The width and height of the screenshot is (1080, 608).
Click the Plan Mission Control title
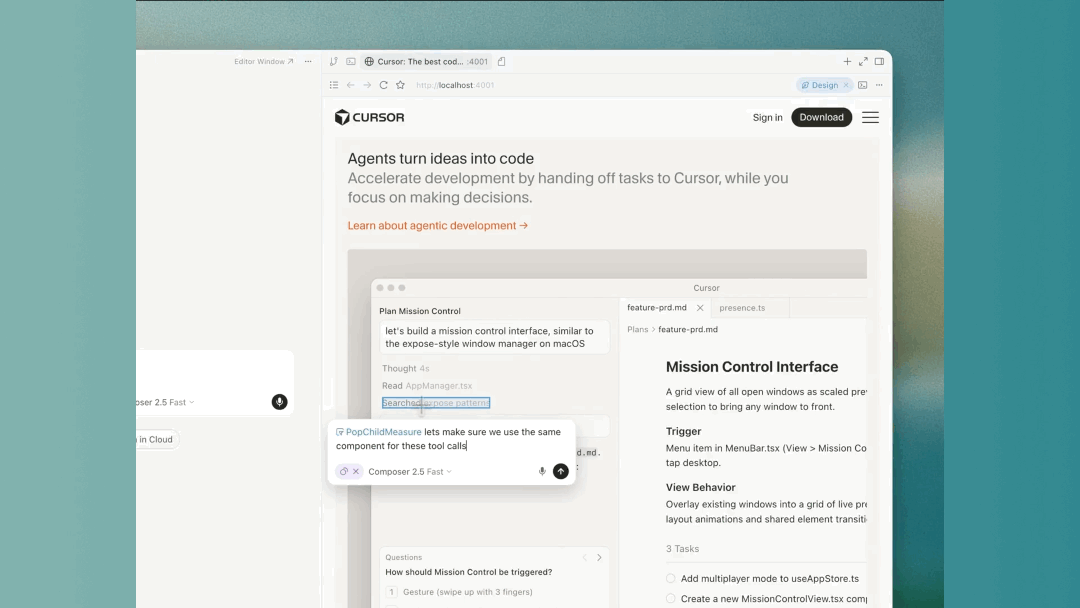tap(419, 311)
